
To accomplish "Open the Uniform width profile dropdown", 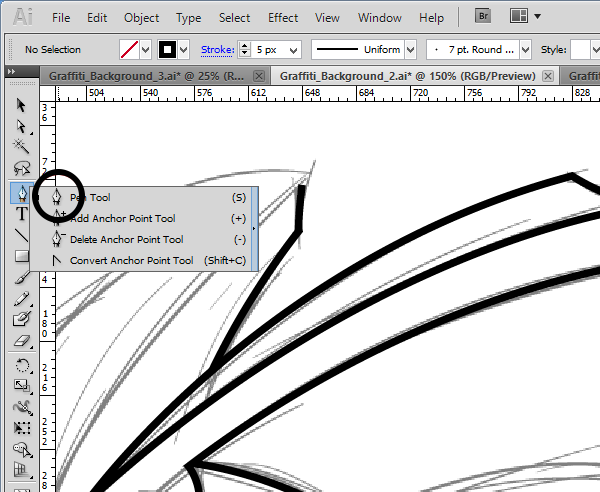I will point(410,50).
